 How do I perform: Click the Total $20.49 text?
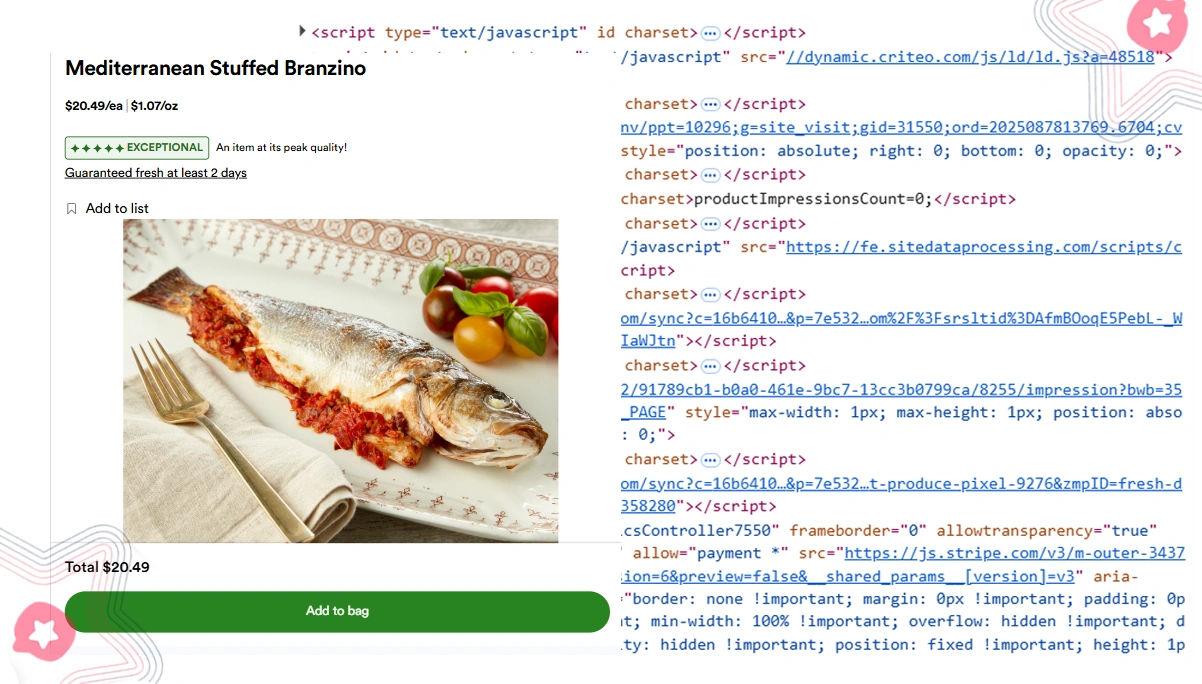click(x=107, y=568)
